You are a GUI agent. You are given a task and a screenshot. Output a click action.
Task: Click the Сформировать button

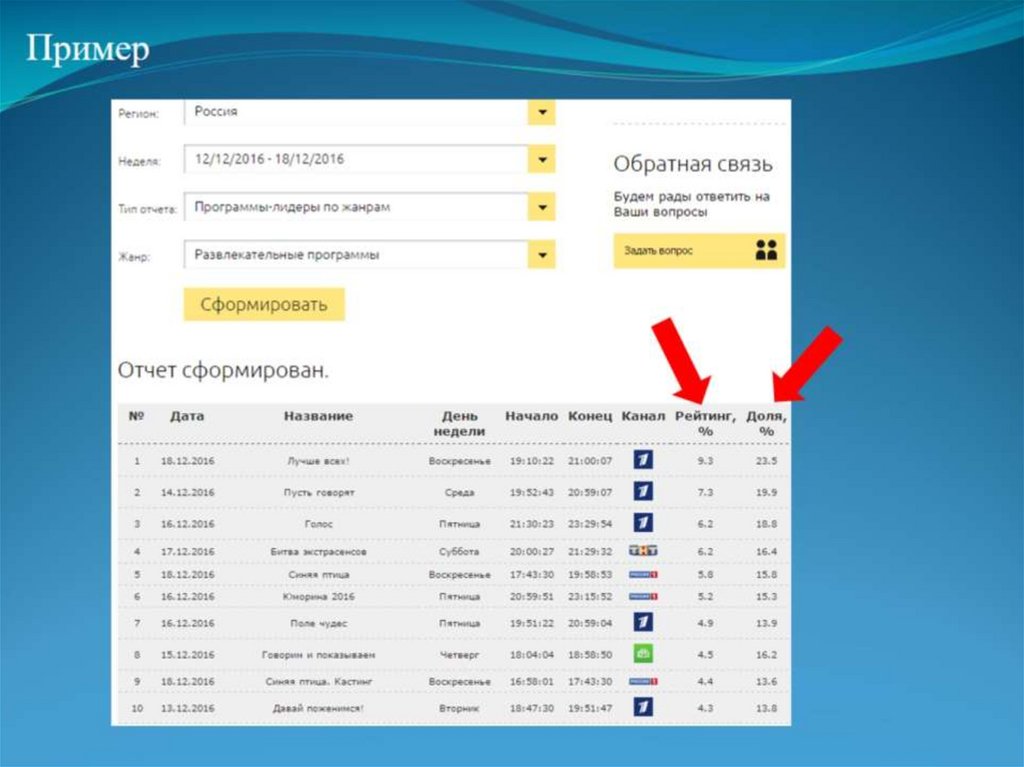[x=264, y=304]
